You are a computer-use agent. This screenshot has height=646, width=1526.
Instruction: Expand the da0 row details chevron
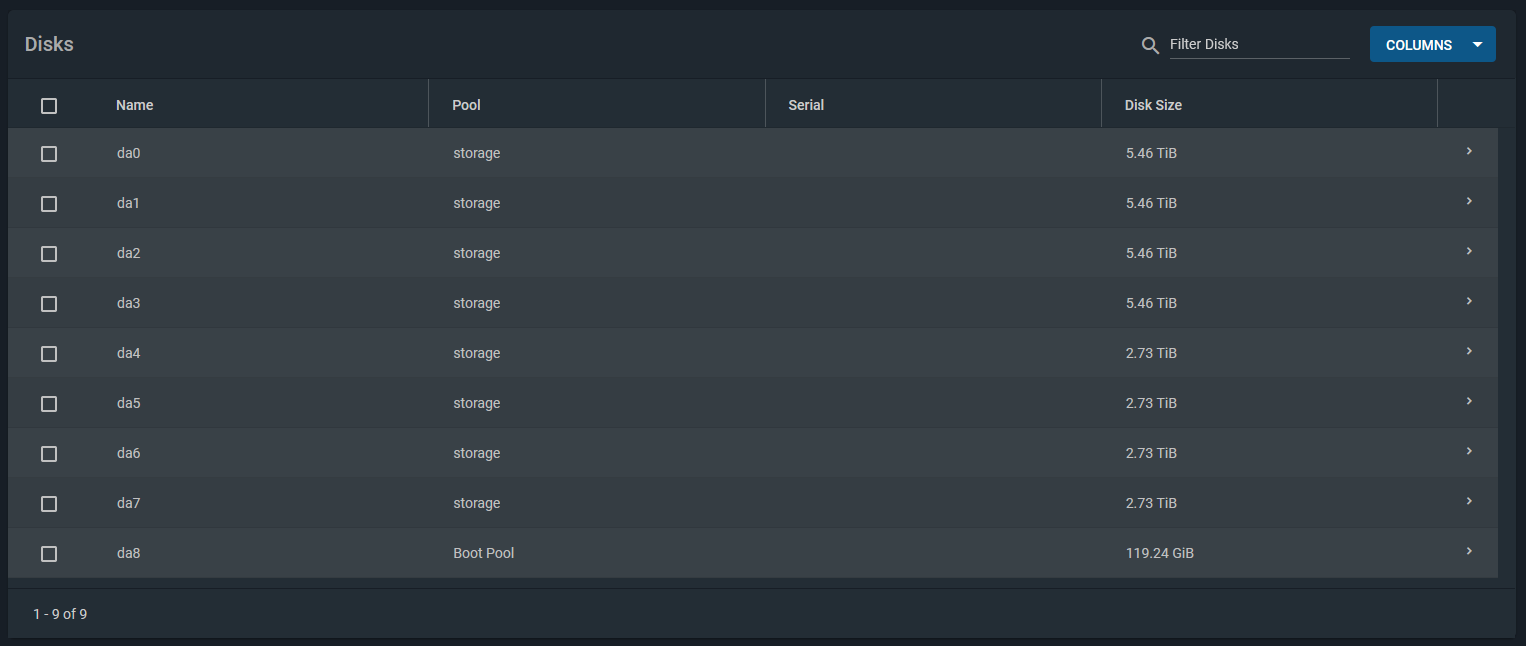(1468, 151)
